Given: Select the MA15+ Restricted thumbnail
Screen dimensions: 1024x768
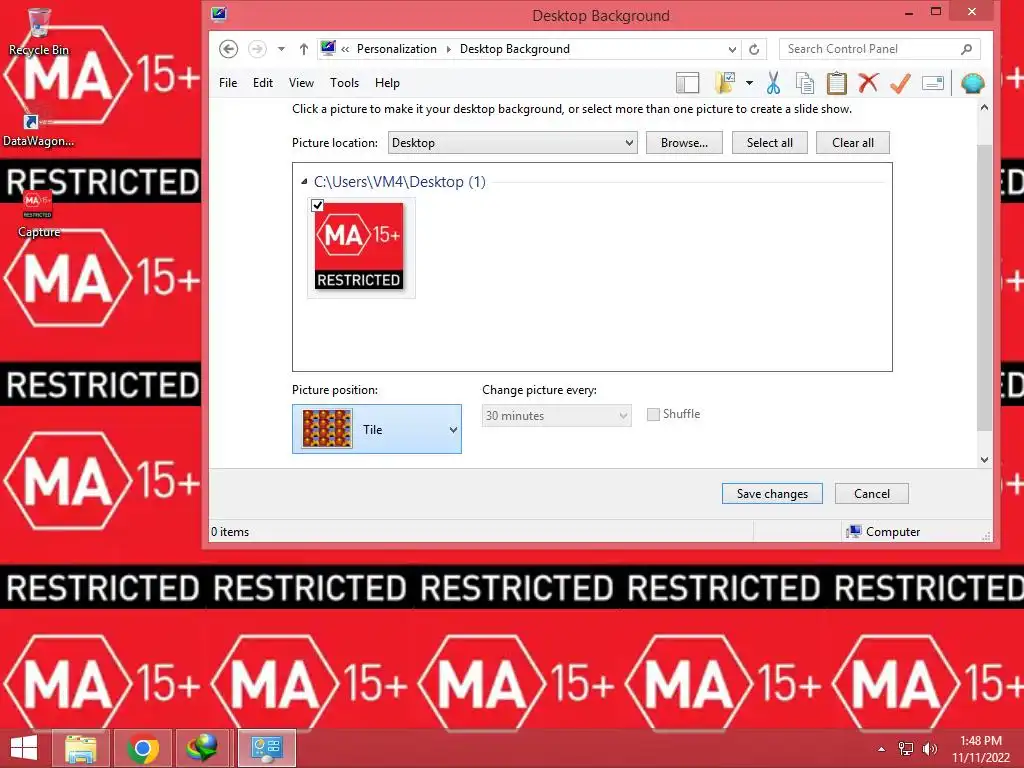Looking at the screenshot, I should [x=359, y=246].
